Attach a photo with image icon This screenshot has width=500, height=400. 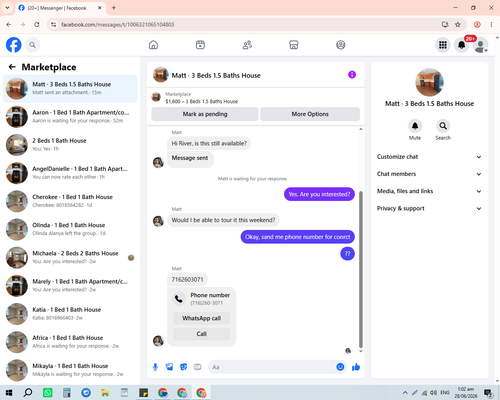click(169, 367)
